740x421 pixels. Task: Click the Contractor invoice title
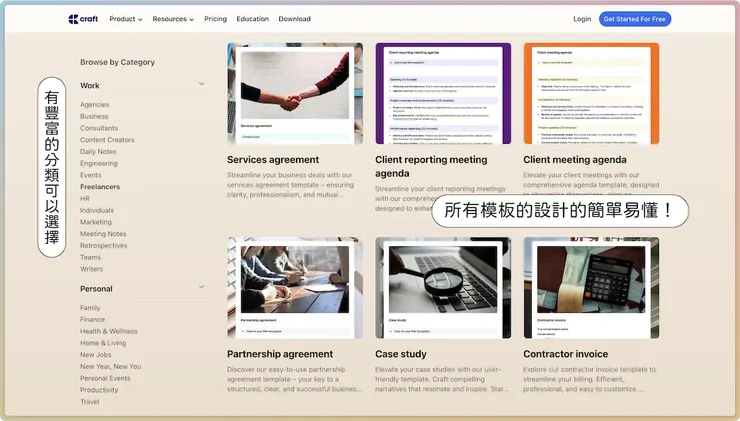(x=565, y=354)
